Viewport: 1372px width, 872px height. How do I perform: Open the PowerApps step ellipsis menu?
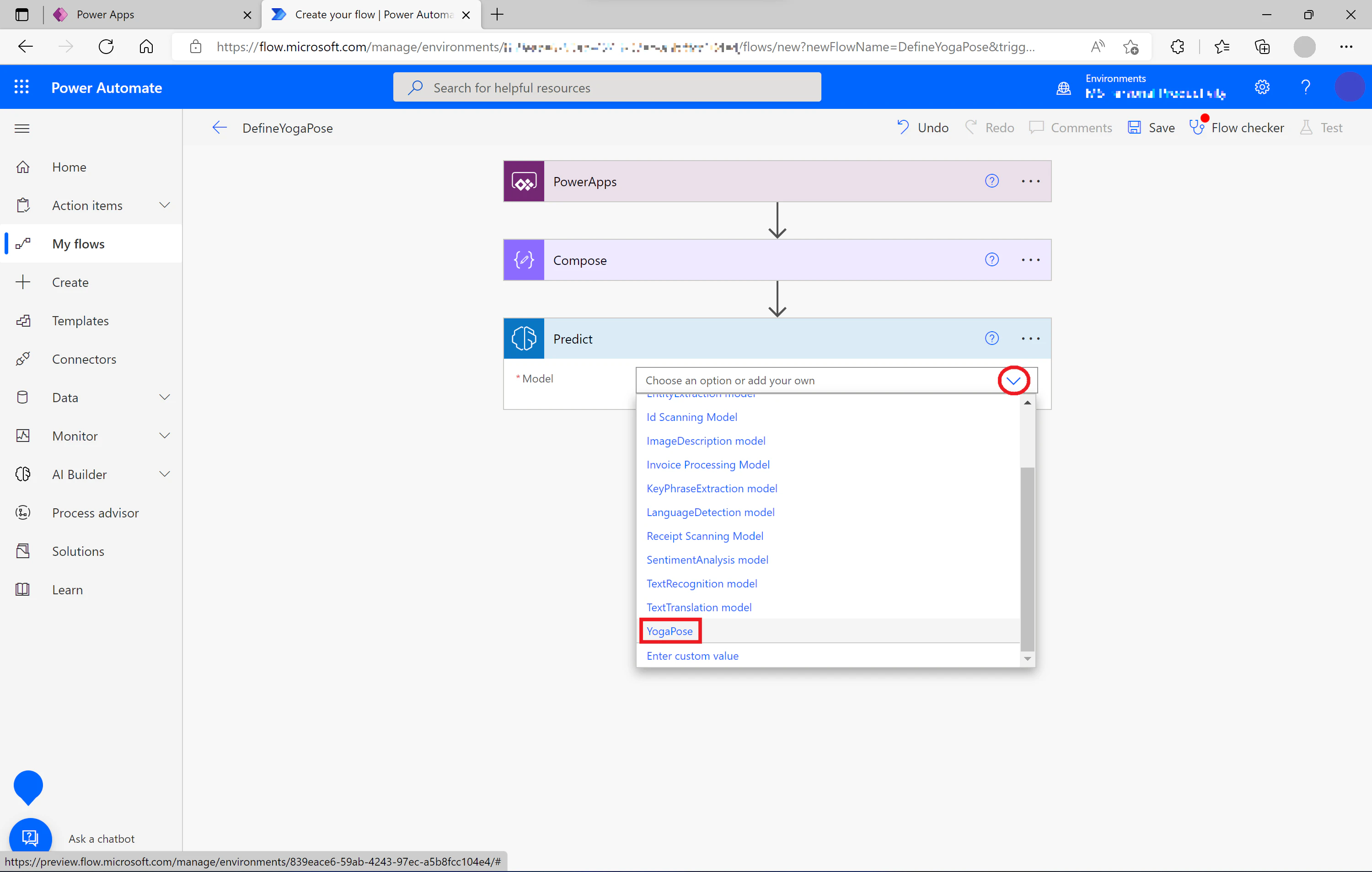tap(1030, 181)
